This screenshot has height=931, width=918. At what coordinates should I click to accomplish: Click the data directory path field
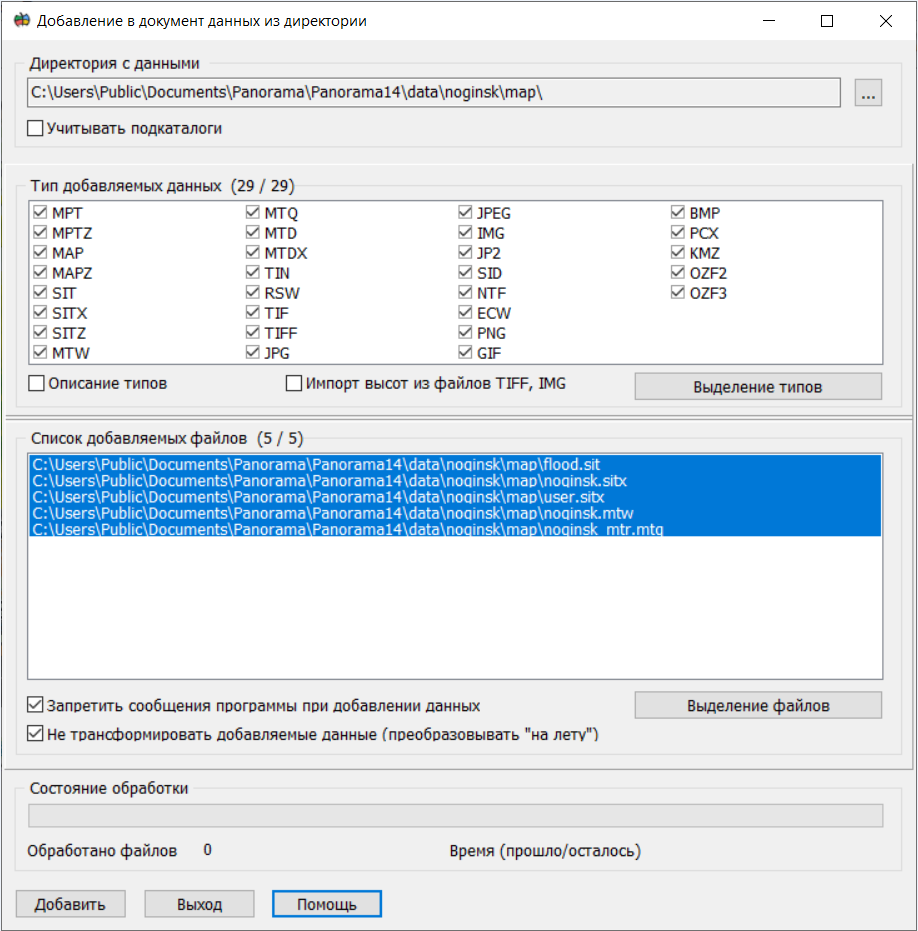click(x=434, y=93)
